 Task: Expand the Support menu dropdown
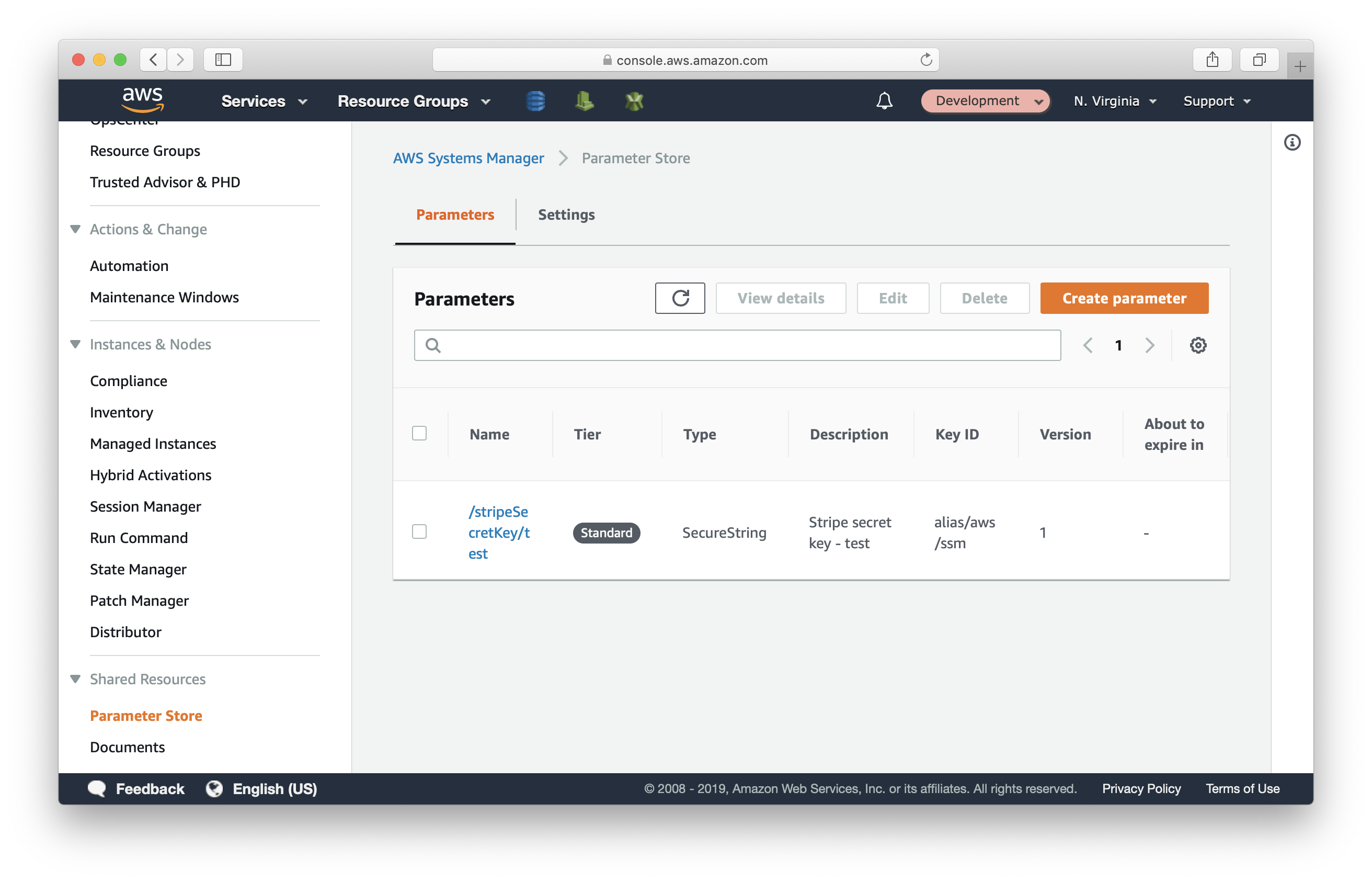tap(1216, 100)
